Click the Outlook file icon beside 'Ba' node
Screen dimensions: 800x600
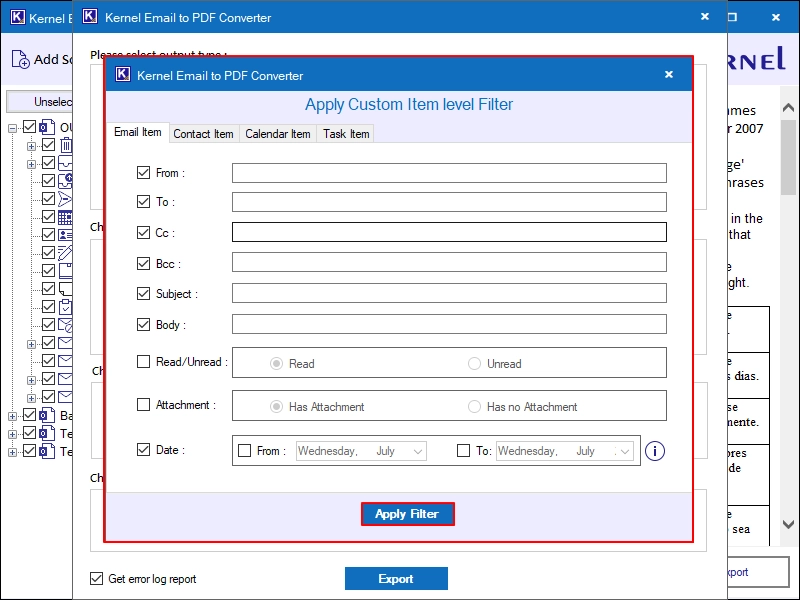point(47,415)
